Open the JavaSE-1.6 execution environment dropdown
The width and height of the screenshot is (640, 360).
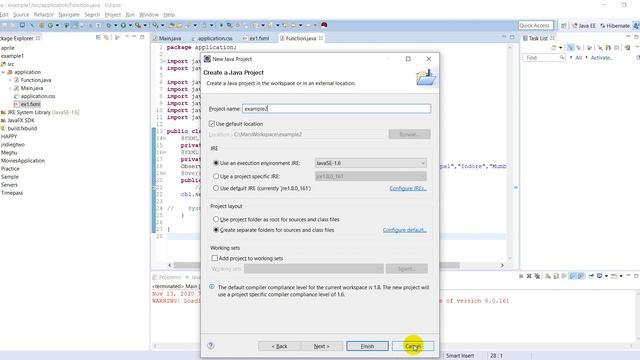pyautogui.click(x=371, y=163)
